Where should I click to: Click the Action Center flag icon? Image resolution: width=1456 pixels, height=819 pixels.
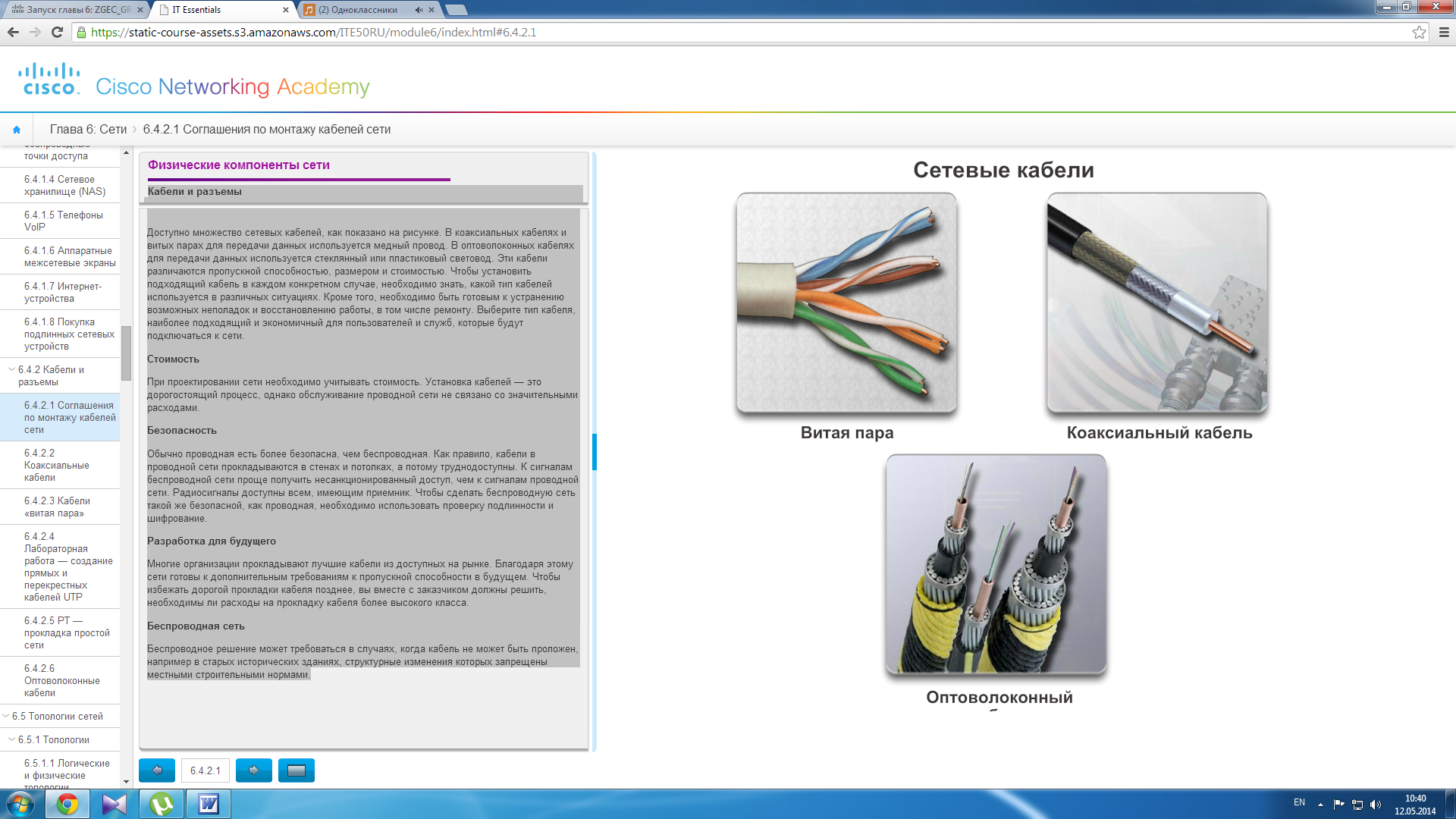pos(1338,805)
